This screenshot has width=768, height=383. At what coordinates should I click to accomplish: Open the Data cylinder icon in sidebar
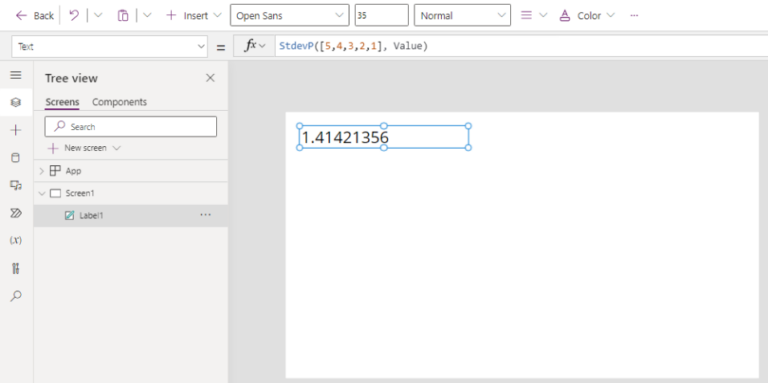point(16,158)
